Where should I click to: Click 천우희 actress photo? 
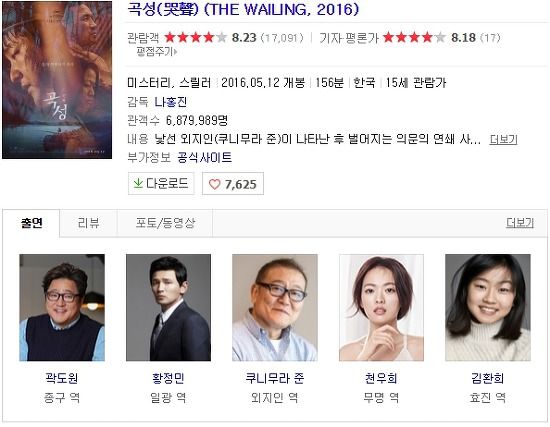(381, 307)
